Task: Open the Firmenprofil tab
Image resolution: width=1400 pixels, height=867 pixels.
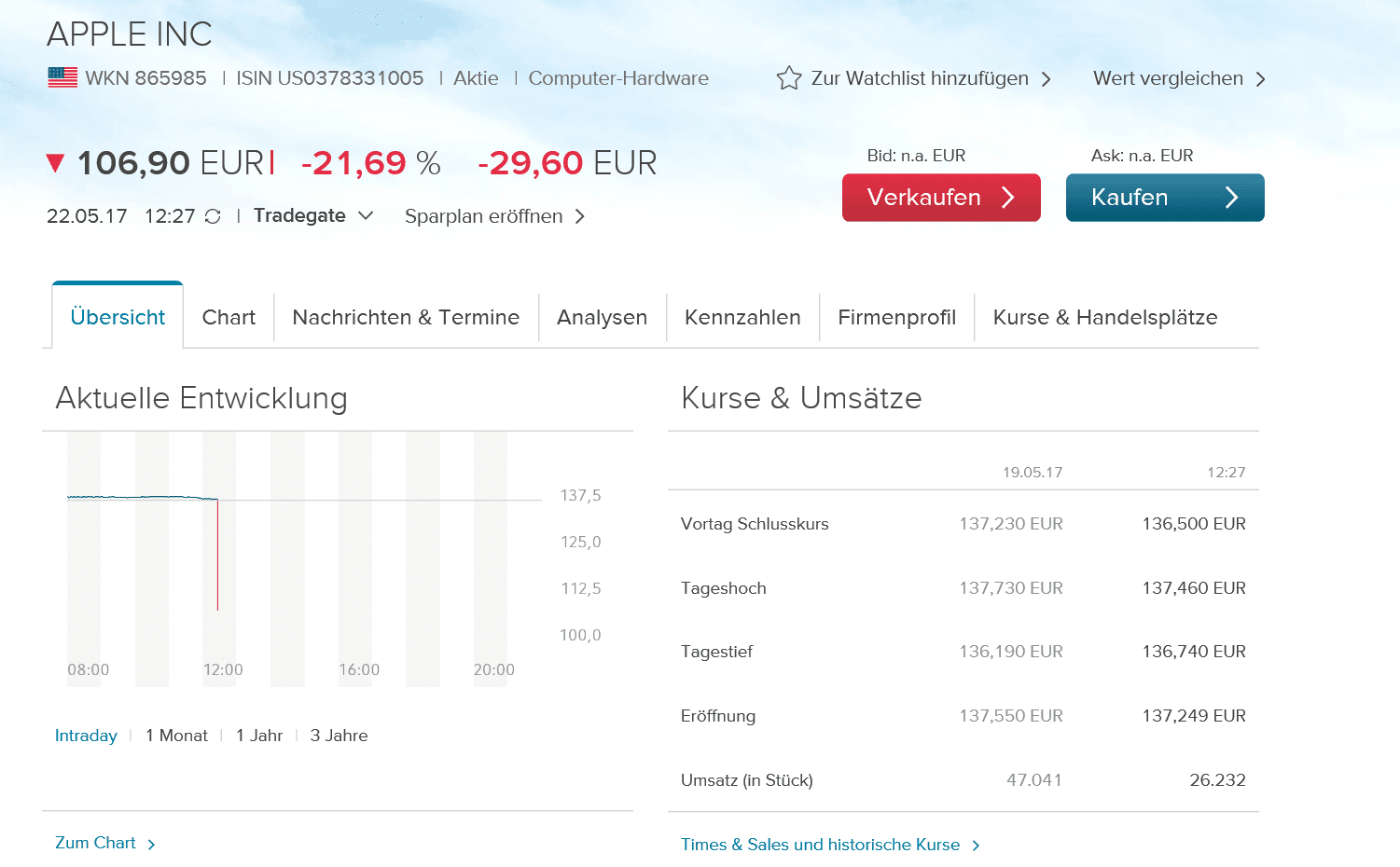Action: [x=896, y=317]
